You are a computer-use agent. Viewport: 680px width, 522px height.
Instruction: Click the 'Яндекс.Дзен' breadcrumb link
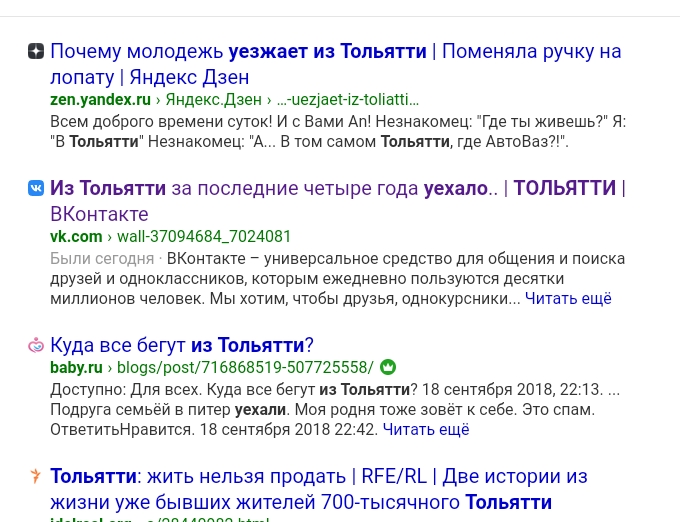[x=214, y=100]
